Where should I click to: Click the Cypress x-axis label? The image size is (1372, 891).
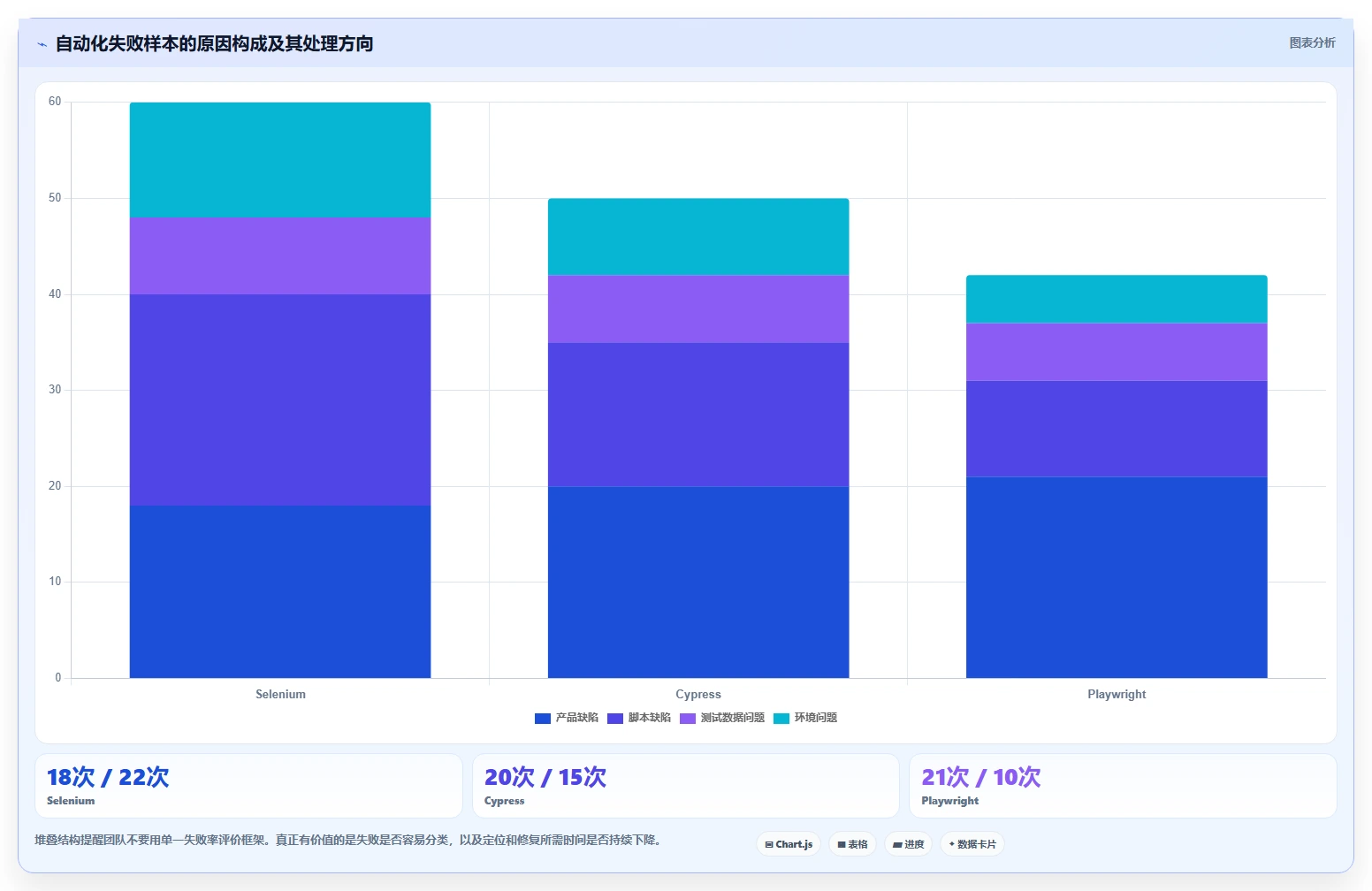698,695
